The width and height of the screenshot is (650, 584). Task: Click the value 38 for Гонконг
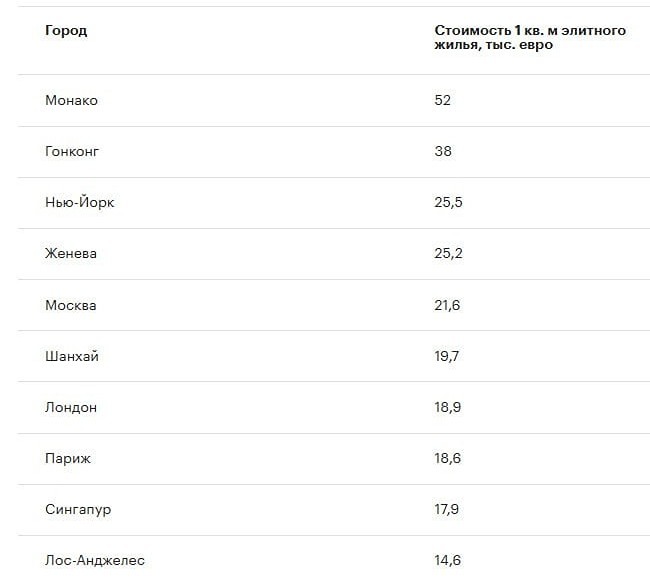pos(443,151)
